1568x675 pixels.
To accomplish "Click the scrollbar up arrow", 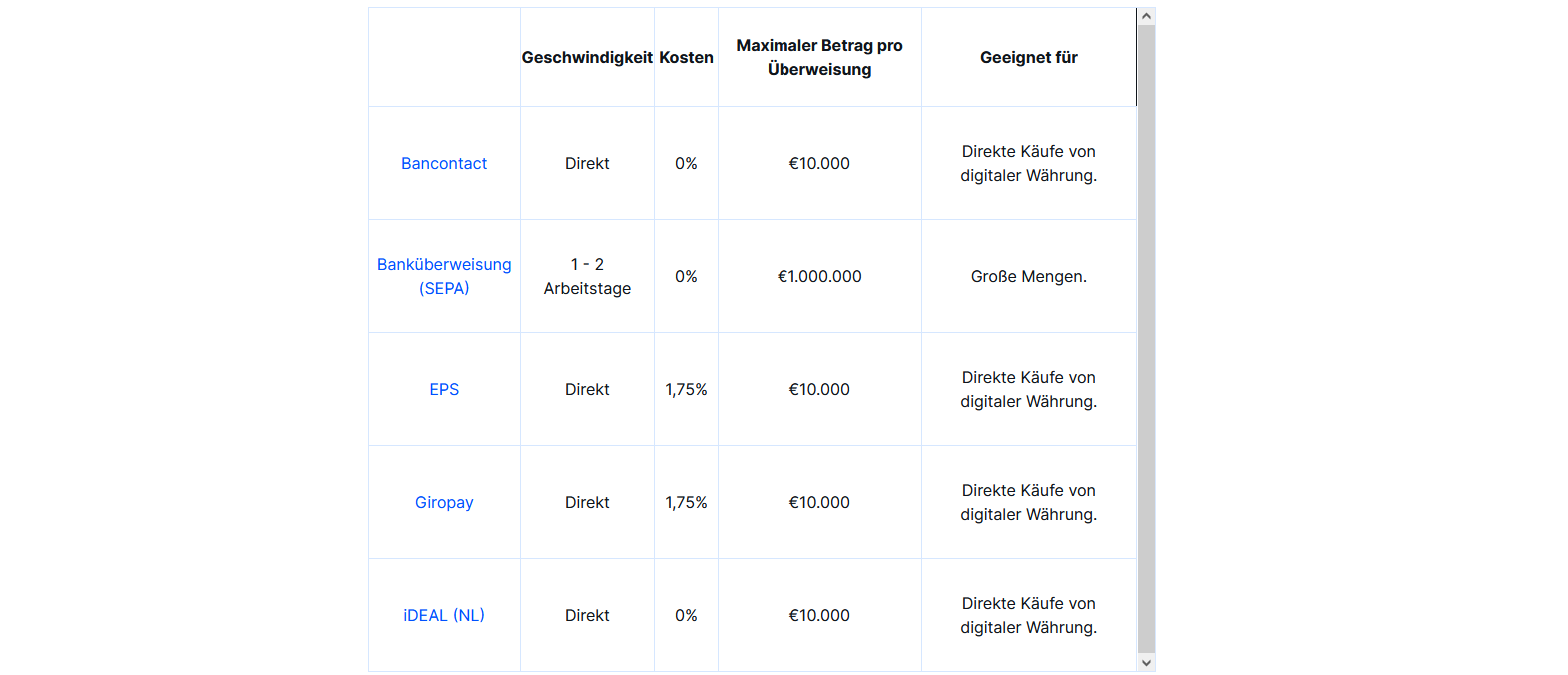I will tap(1147, 16).
